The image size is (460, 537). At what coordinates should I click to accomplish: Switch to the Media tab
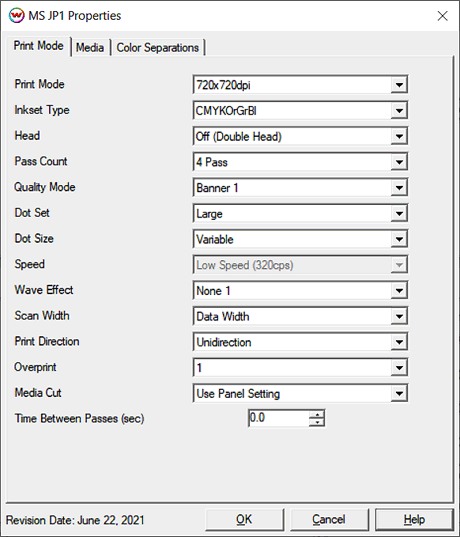[90, 47]
